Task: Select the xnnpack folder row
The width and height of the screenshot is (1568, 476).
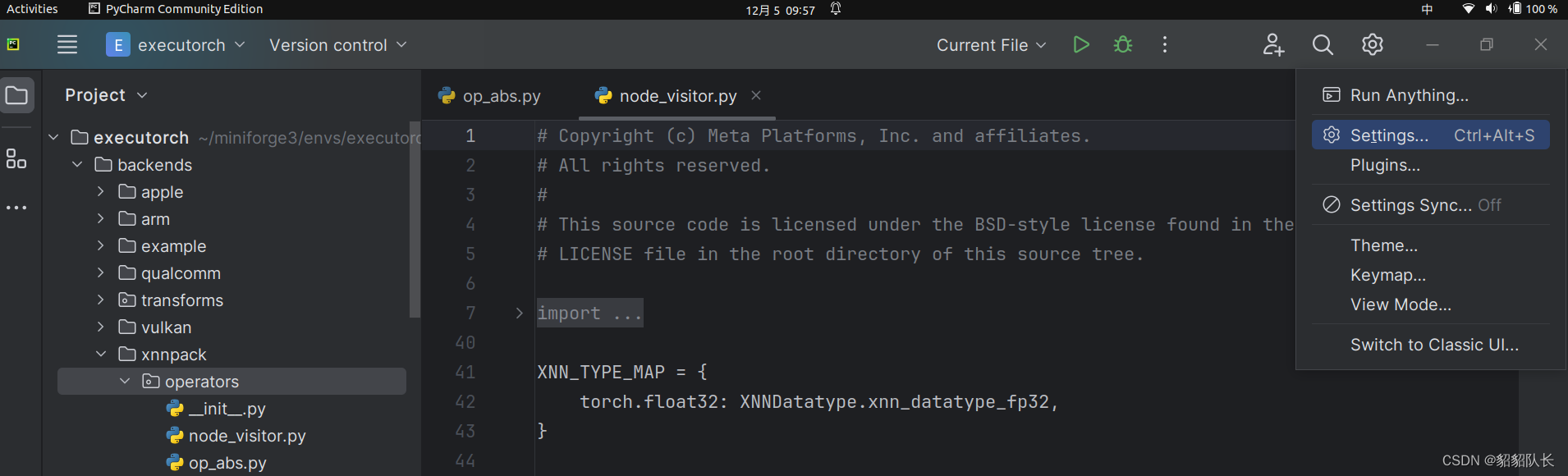Action: (232, 354)
